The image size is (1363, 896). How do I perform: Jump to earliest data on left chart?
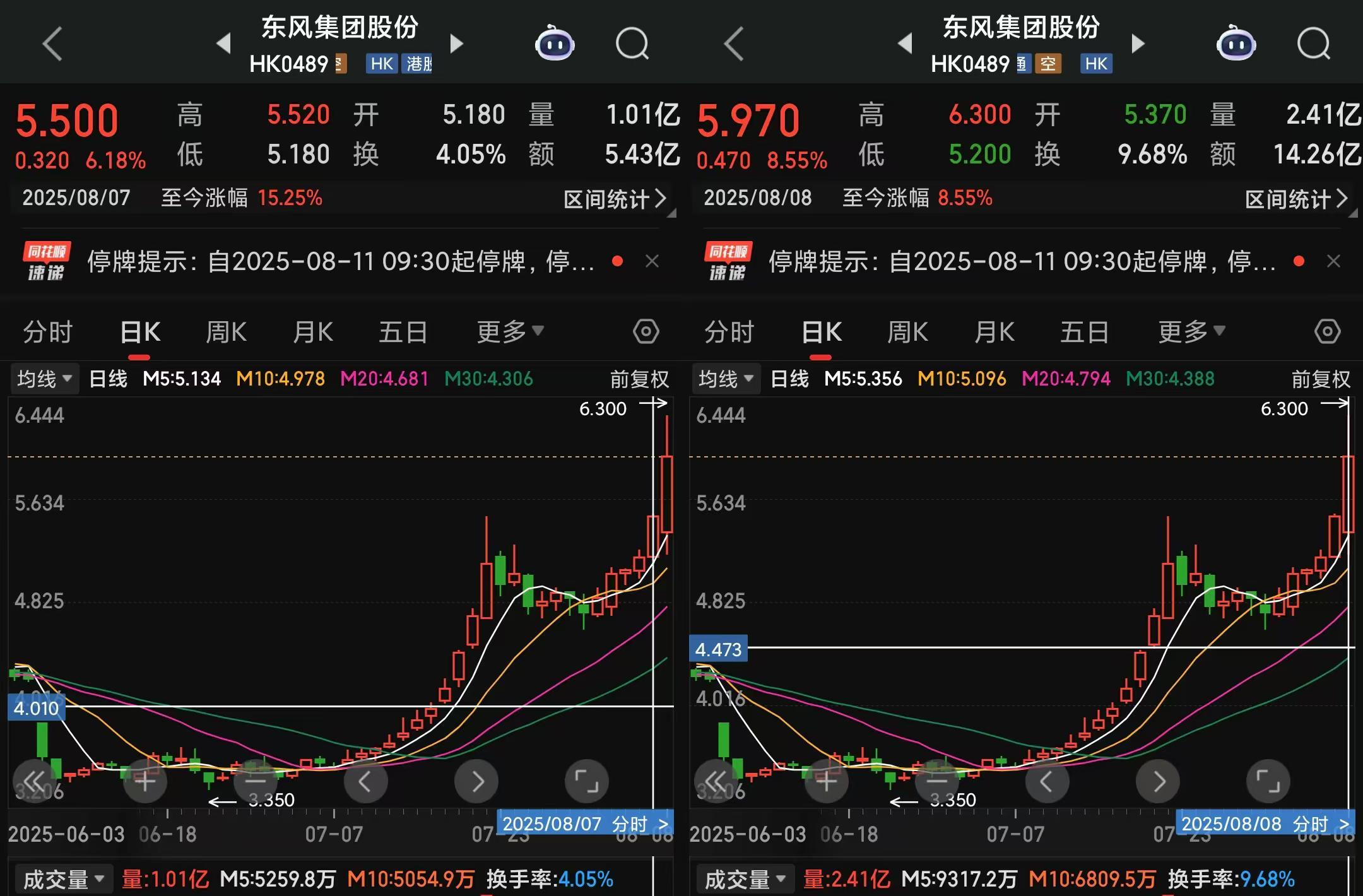pyautogui.click(x=35, y=781)
